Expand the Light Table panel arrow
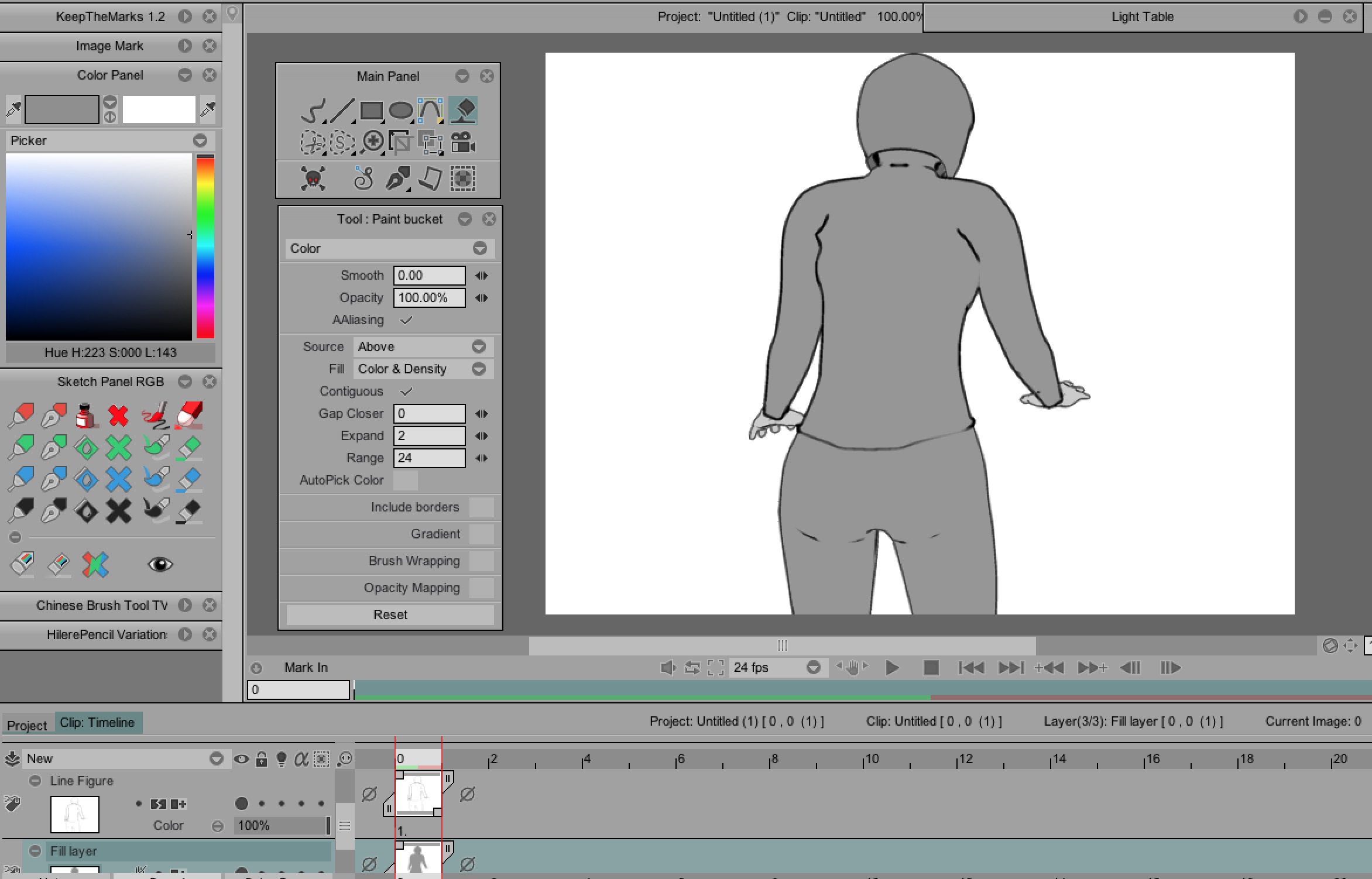This screenshot has height=879, width=1372. [x=1299, y=16]
